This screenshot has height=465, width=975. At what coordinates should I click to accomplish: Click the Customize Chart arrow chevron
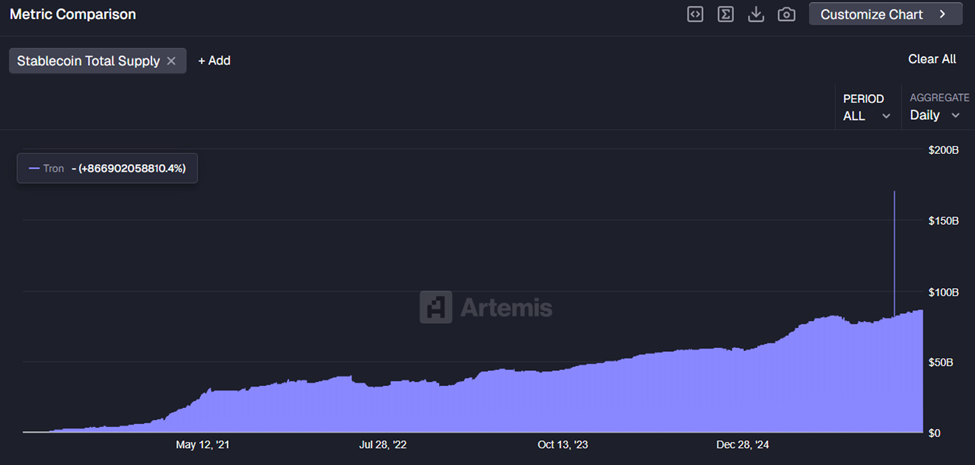(x=942, y=14)
